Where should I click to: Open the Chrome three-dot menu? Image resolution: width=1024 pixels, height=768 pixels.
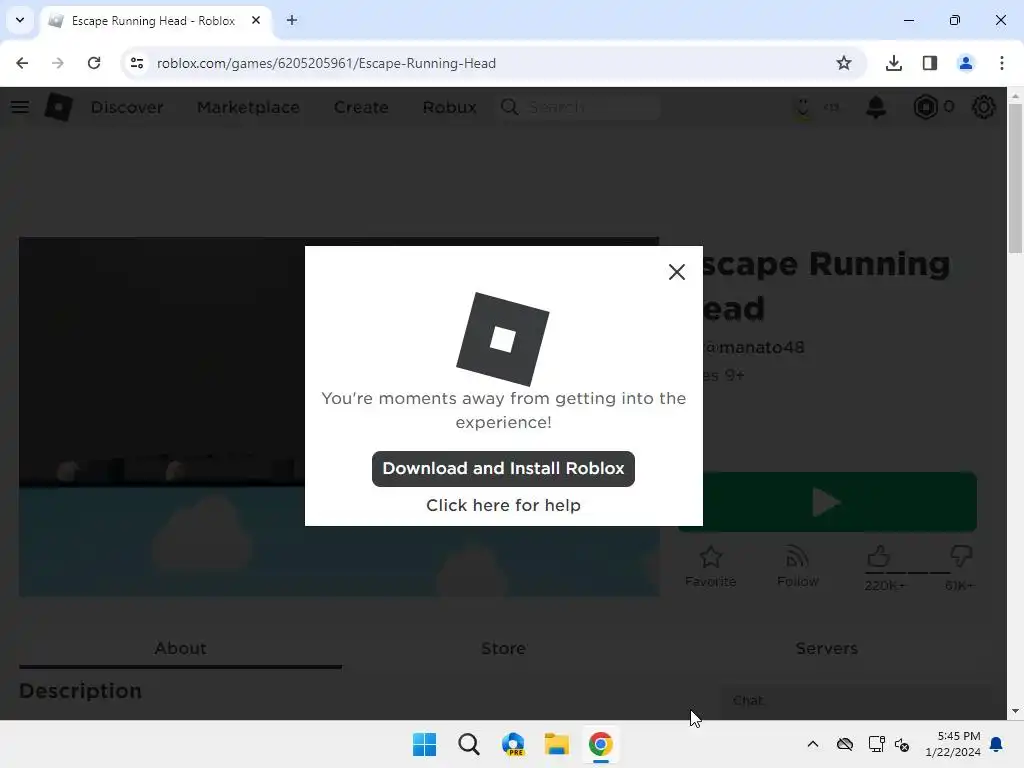click(x=1002, y=63)
